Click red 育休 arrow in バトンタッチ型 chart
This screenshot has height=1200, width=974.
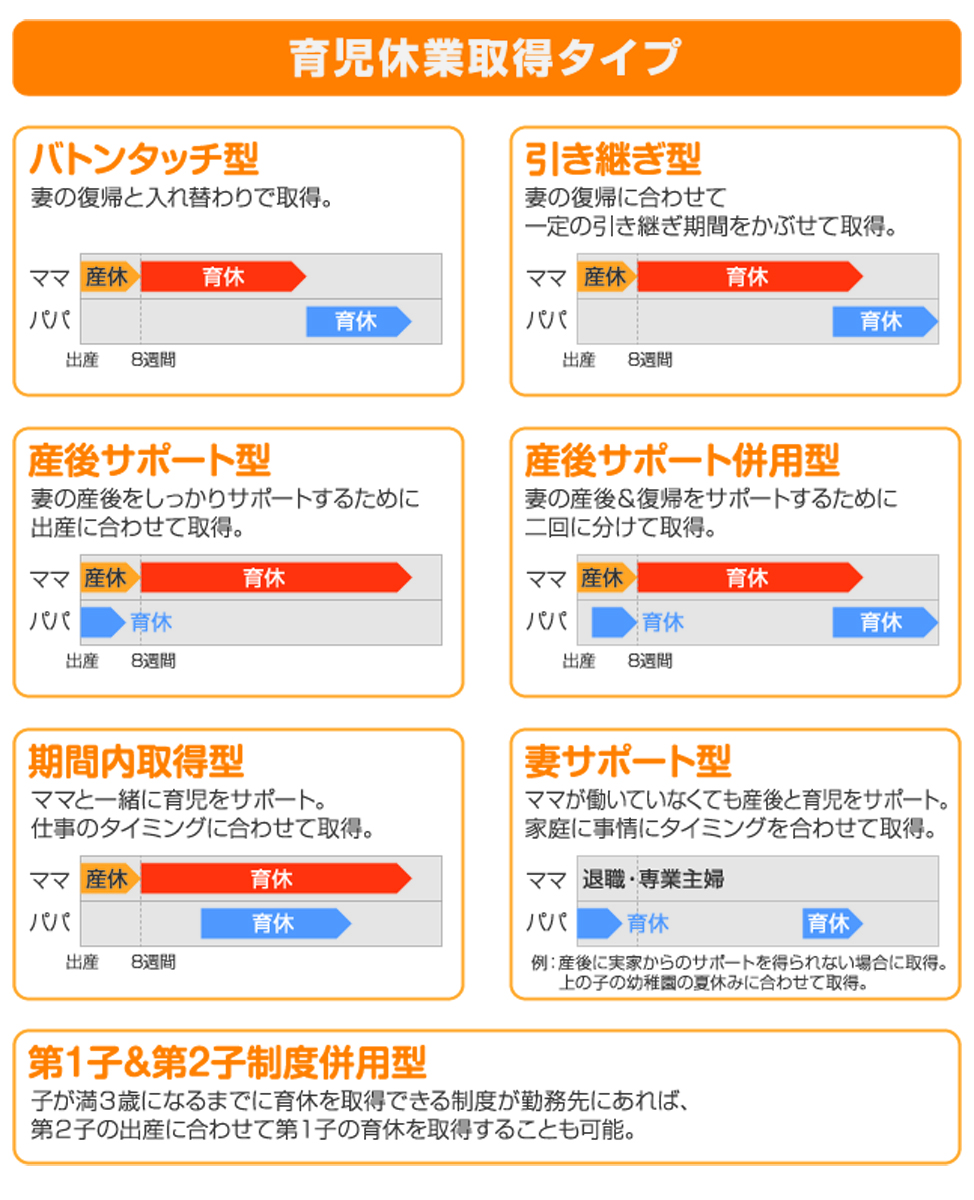click(x=223, y=276)
